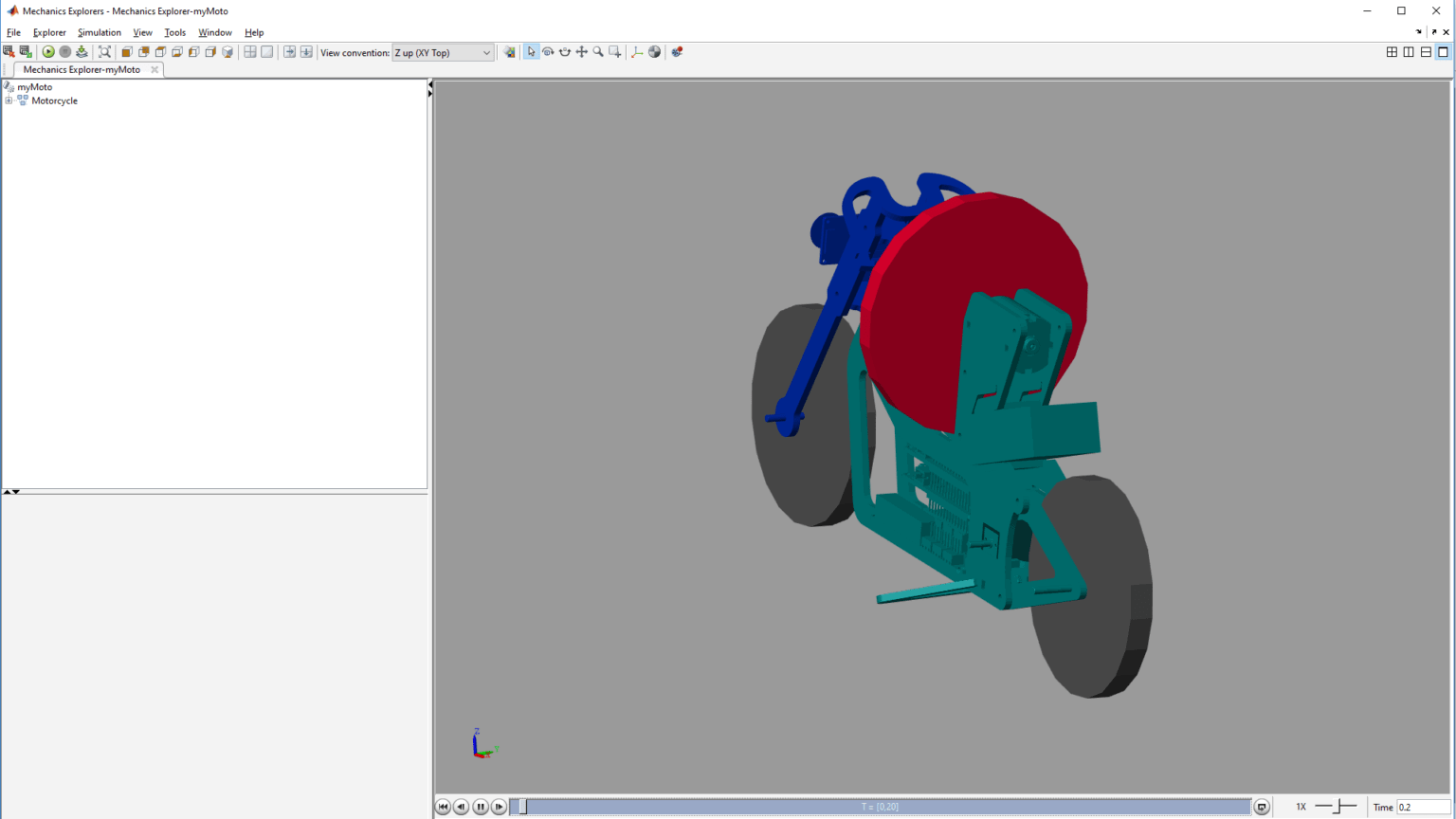Open the View convention dropdown
Screen dimensions: 1456x819
tap(443, 53)
